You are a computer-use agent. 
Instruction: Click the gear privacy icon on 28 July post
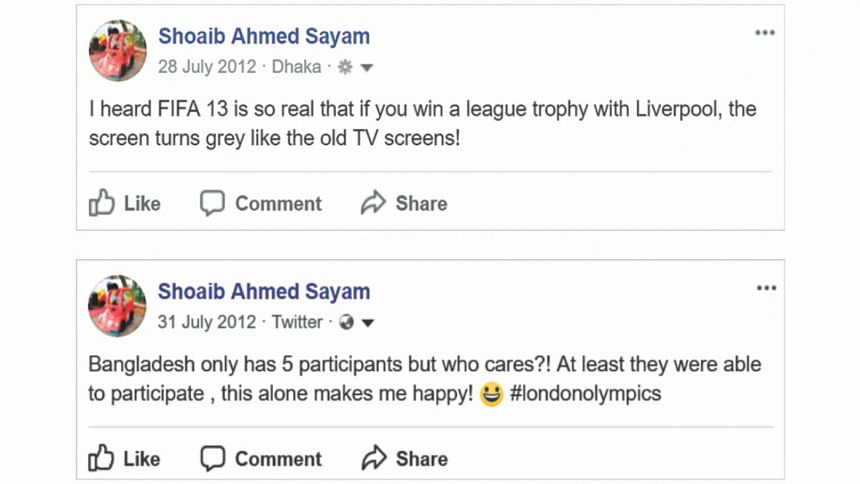pyautogui.click(x=345, y=67)
